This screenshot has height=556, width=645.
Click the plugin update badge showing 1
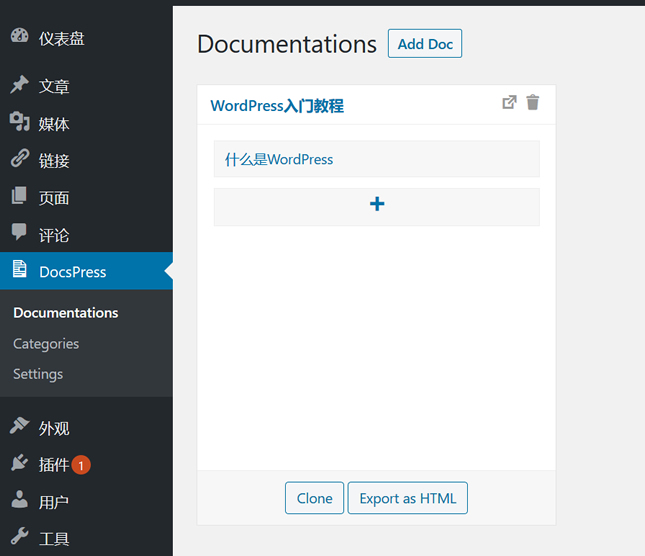[x=81, y=465]
